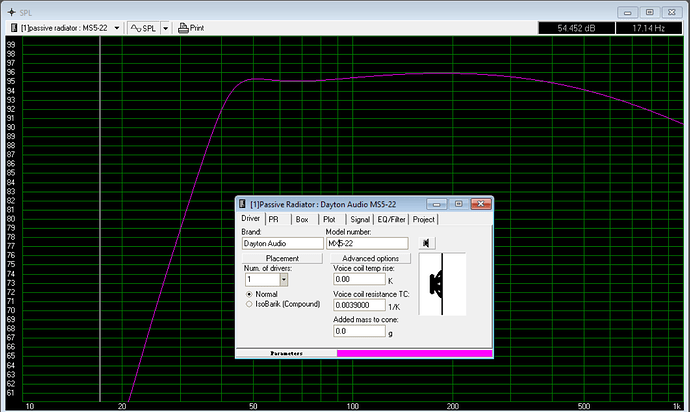The height and width of the screenshot is (412, 690).
Task: Open the passive radiator MS5-22 project dropdown
Action: 117,27
